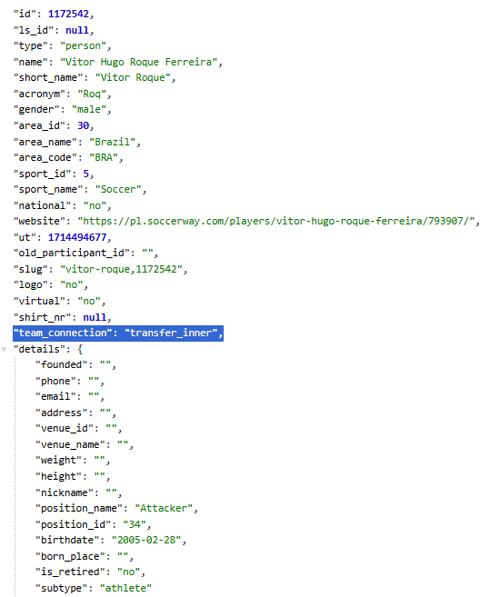Click the "height" key
The width and height of the screenshot is (500, 597).
click(58, 477)
